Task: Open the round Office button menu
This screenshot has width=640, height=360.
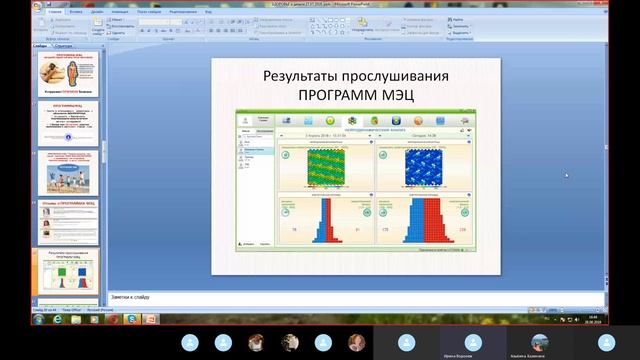Action: pyautogui.click(x=38, y=6)
